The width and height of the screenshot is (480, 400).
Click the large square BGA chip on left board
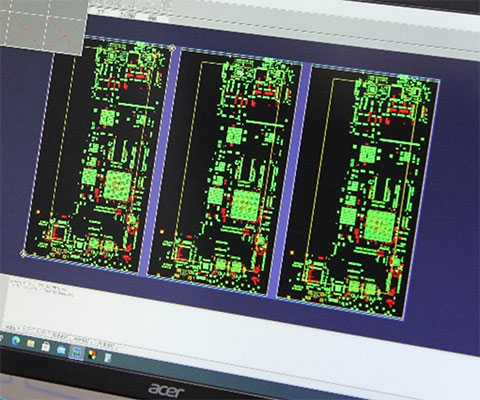click(117, 186)
